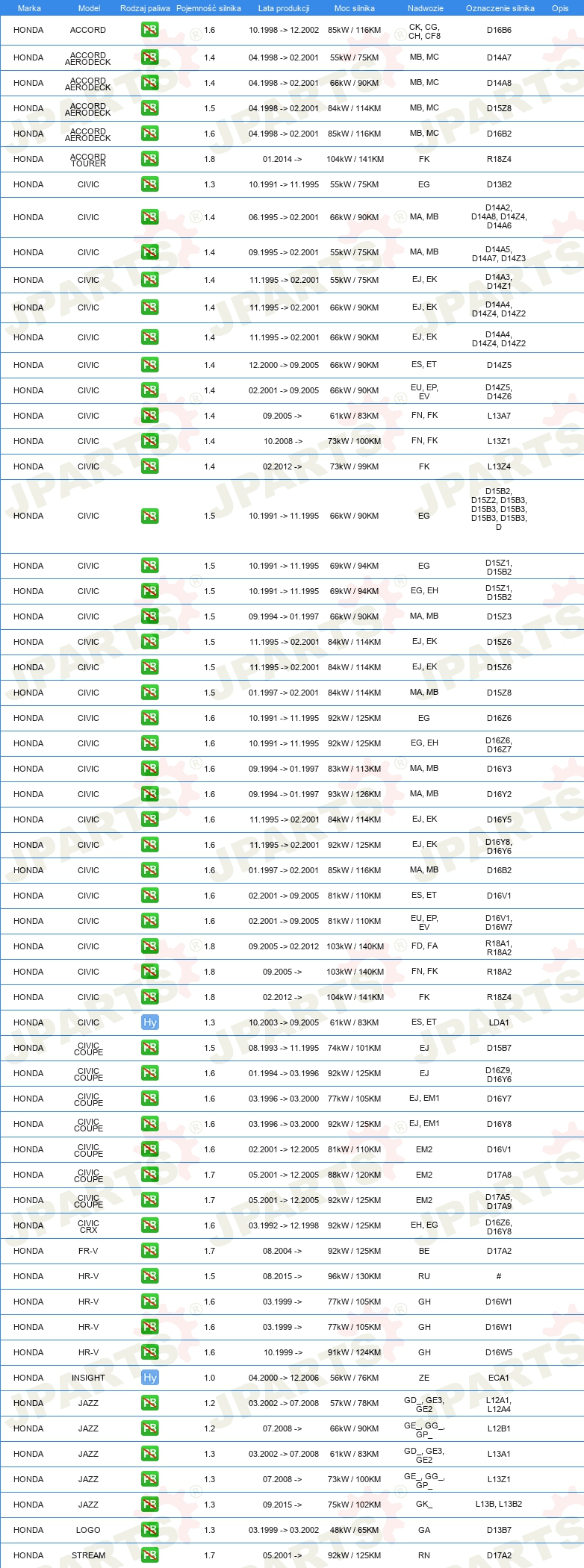Click petrol icon in ACCORD TOURER row
584x1568 pixels.
click(x=150, y=159)
